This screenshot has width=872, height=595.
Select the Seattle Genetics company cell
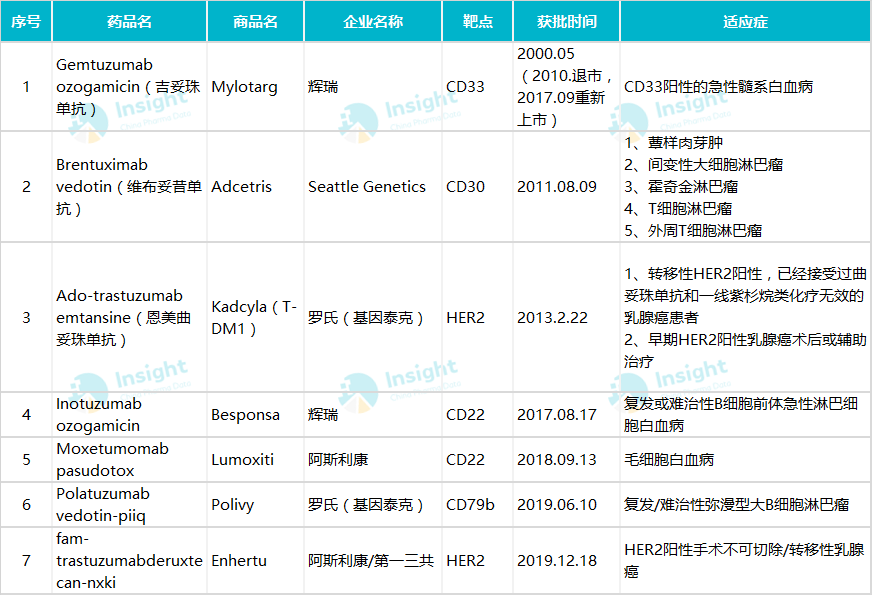tap(373, 187)
